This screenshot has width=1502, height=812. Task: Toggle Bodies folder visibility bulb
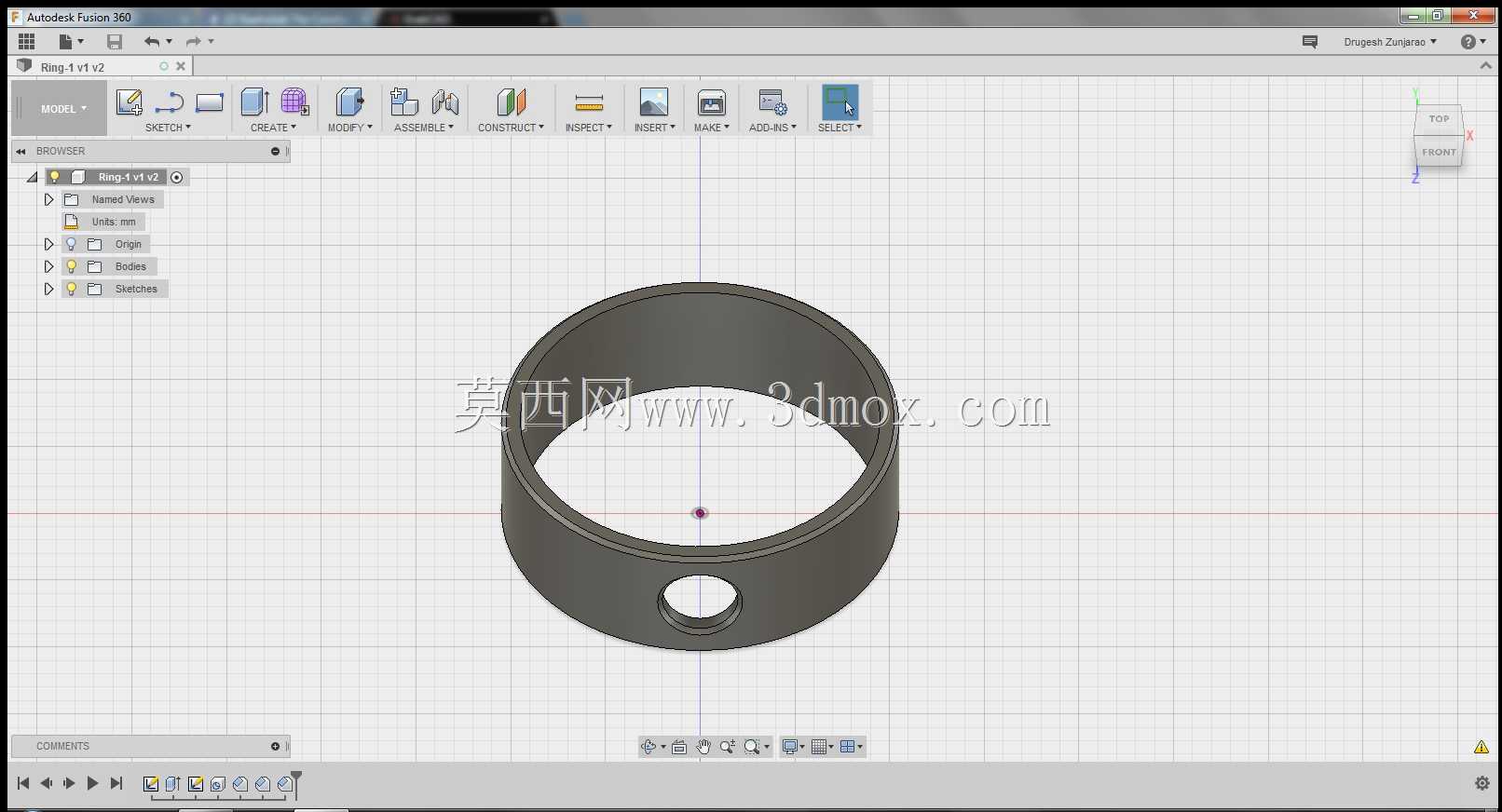[x=71, y=266]
